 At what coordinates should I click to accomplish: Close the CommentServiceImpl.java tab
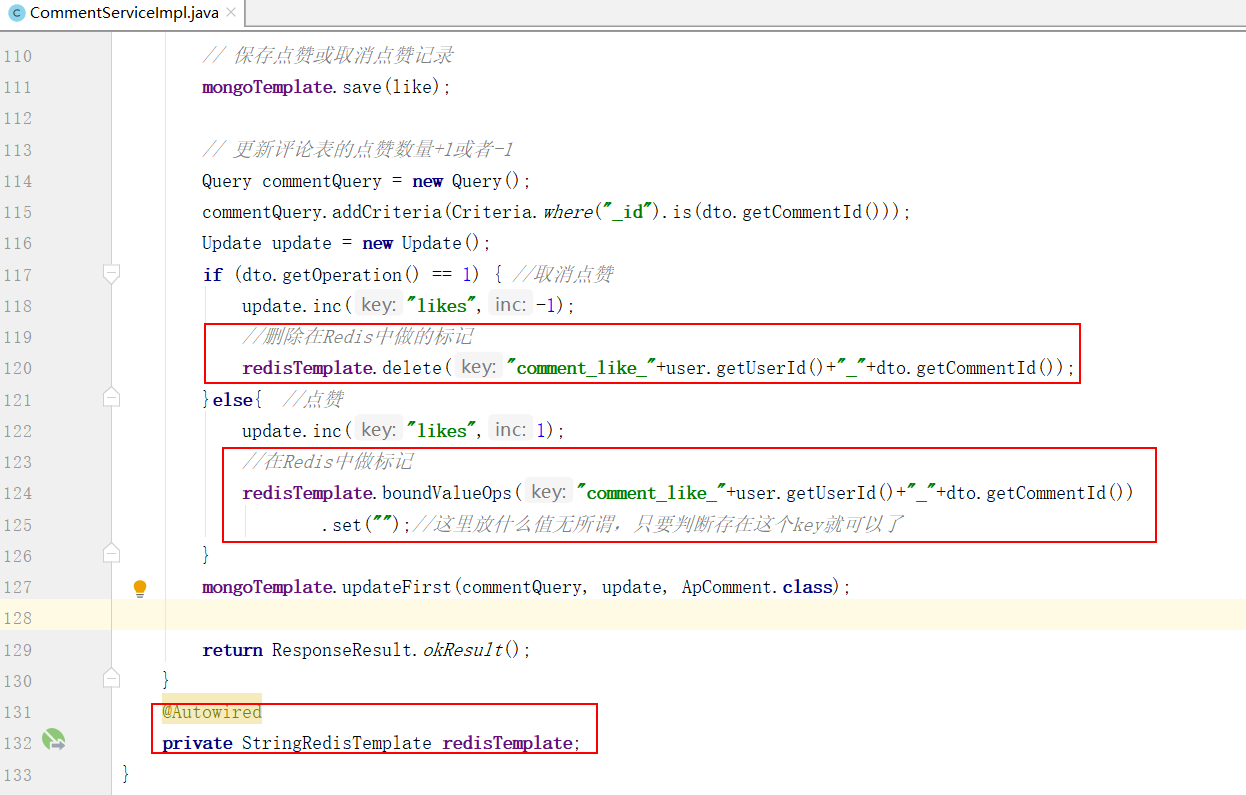click(x=231, y=14)
